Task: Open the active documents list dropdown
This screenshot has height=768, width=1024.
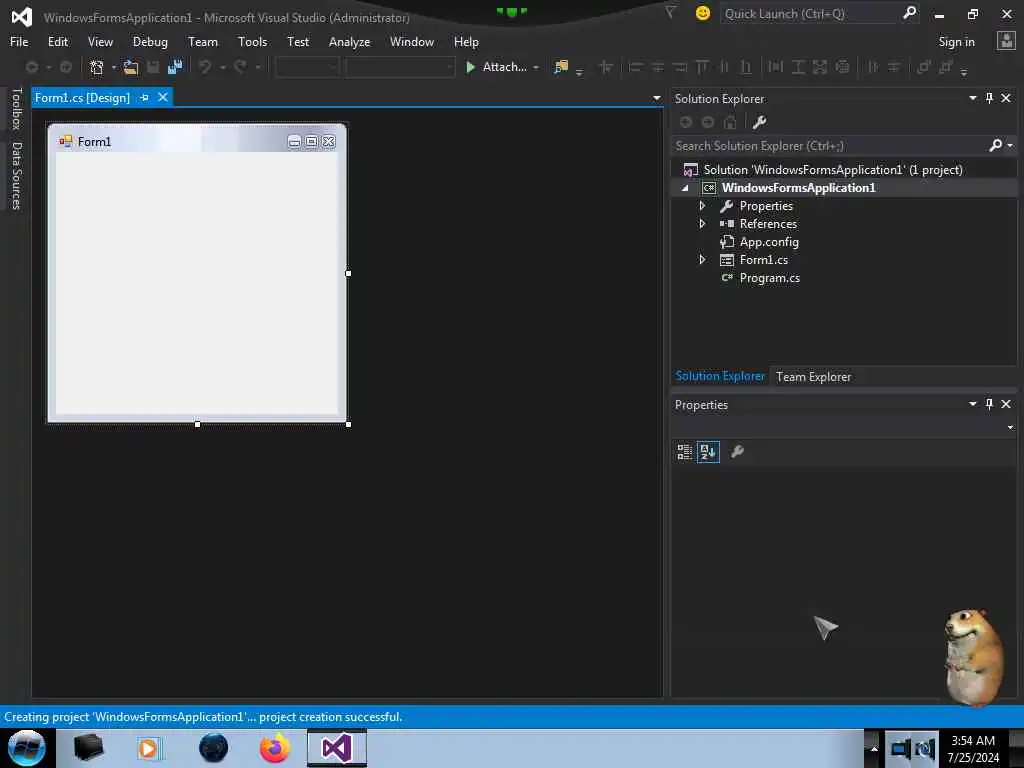Action: click(x=656, y=98)
